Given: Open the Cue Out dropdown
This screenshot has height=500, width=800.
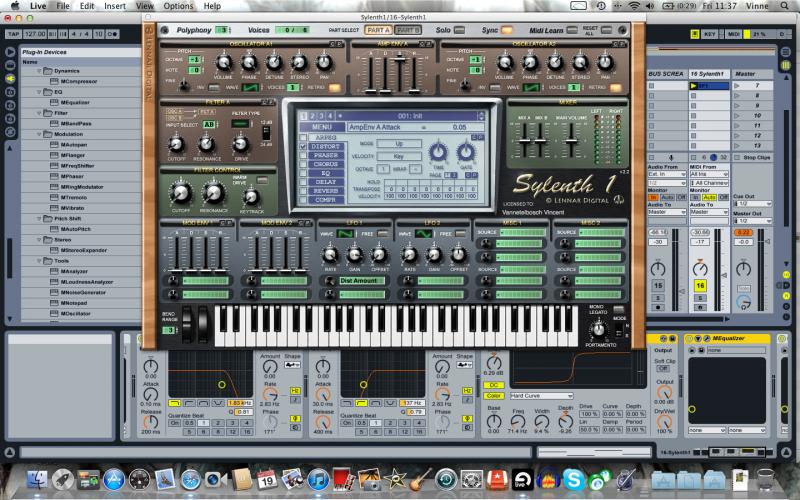Looking at the screenshot, I should tap(752, 204).
